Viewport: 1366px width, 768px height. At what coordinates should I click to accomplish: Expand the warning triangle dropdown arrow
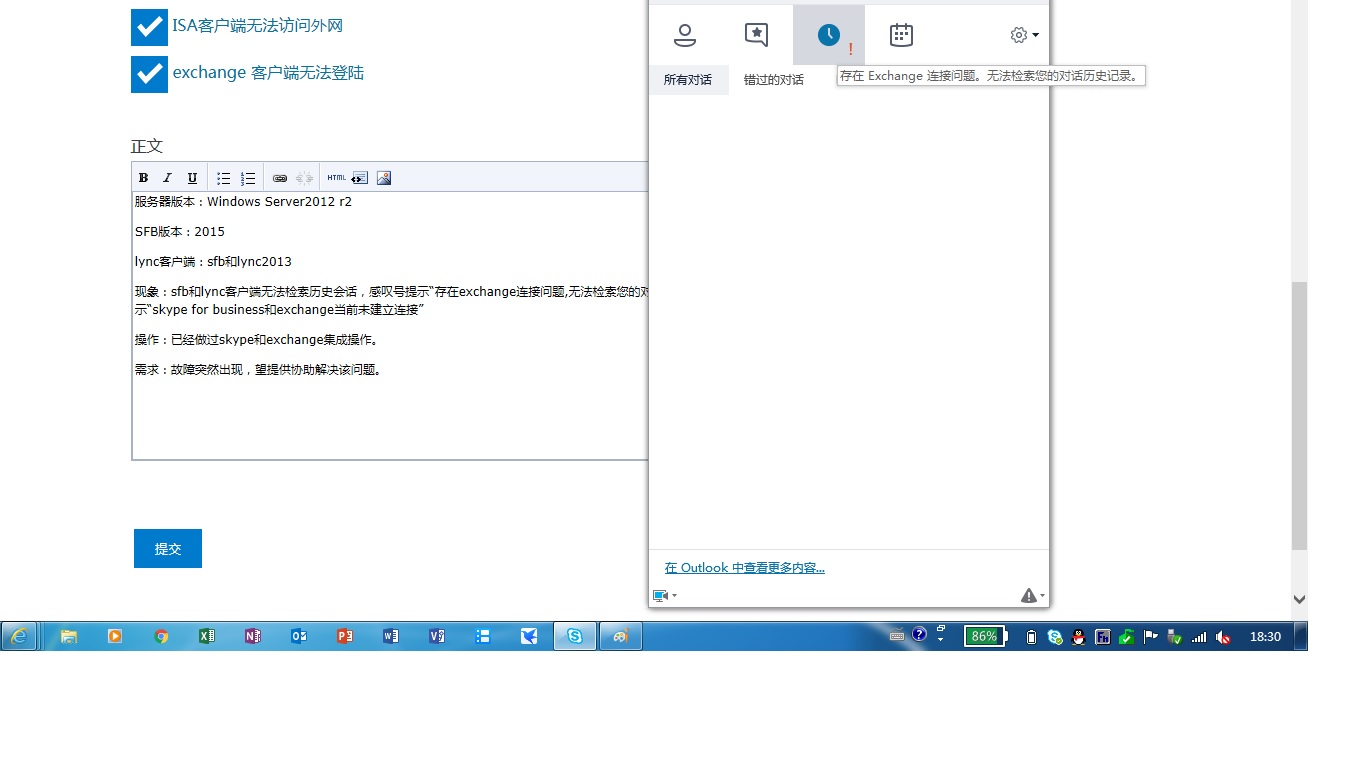[x=1043, y=596]
